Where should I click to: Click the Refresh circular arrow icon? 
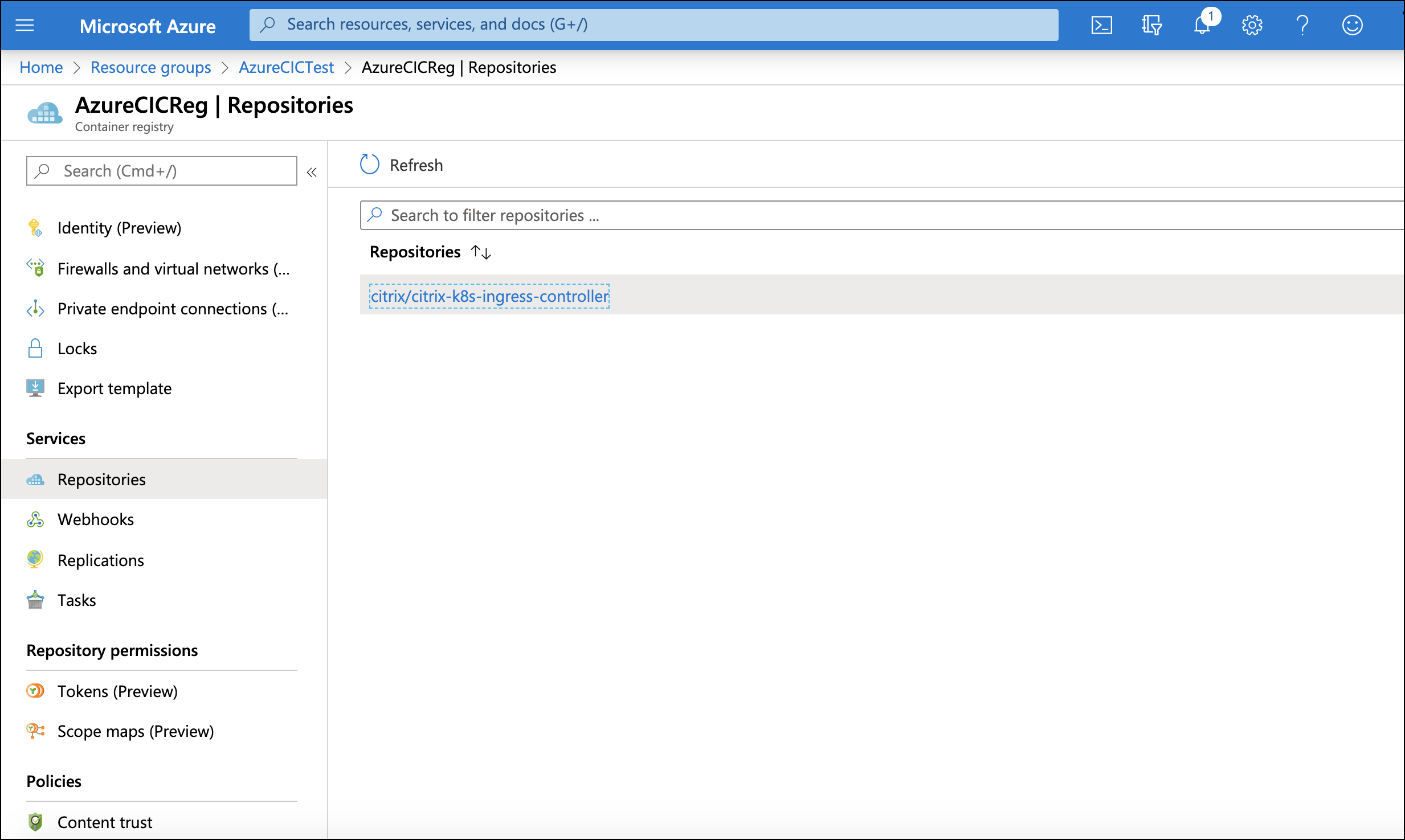370,165
